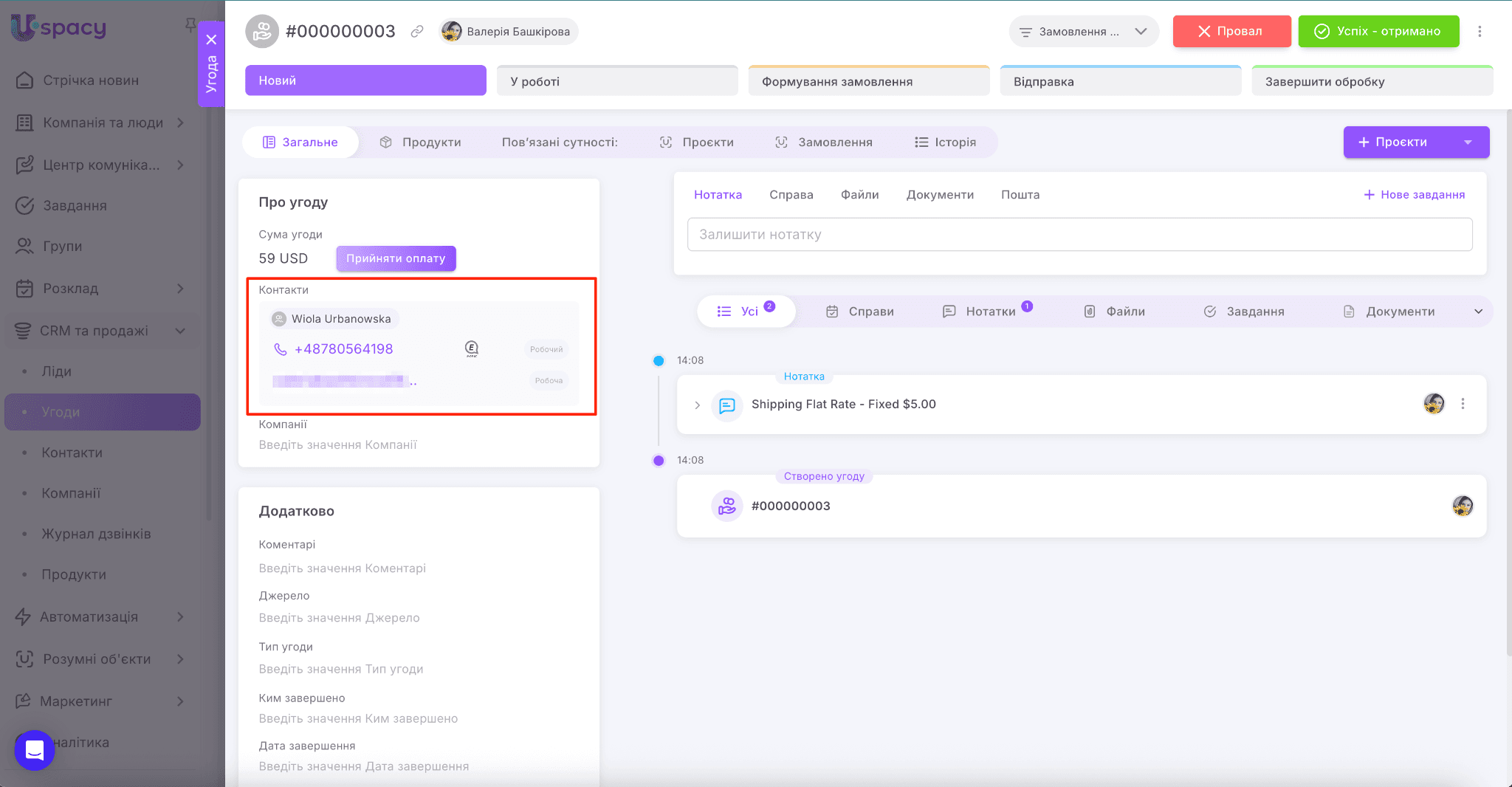Image resolution: width=1512 pixels, height=787 pixels.
Task: Select the Формування замовлення stage
Action: [x=869, y=80]
